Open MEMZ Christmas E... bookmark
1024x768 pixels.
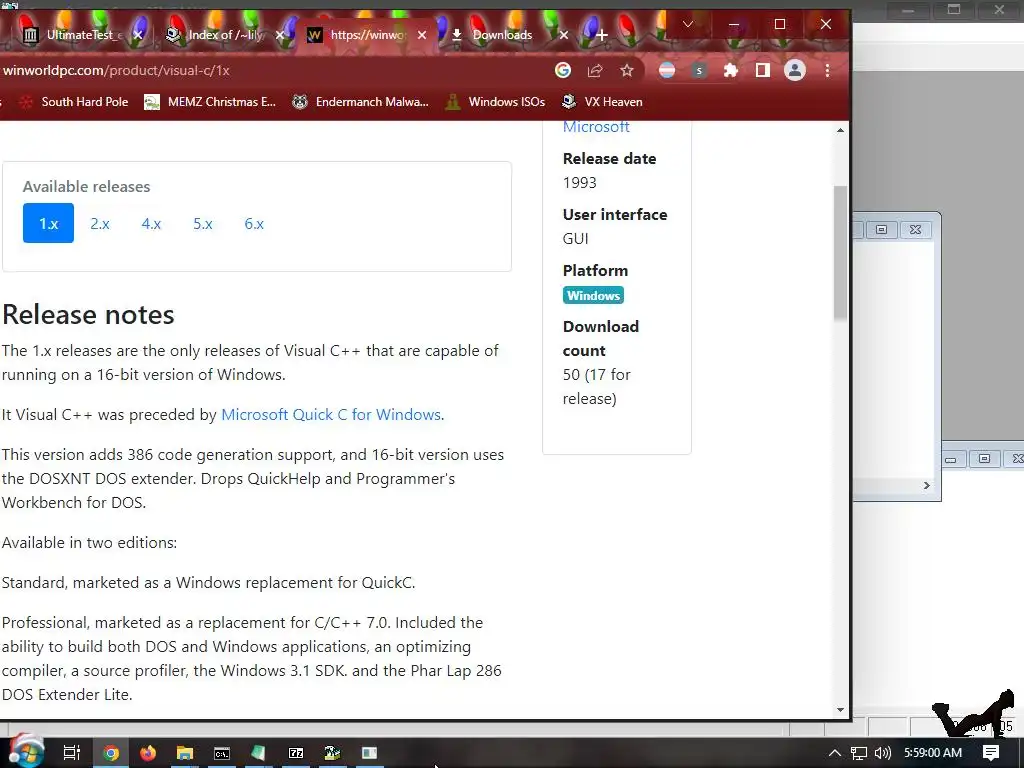pos(210,102)
